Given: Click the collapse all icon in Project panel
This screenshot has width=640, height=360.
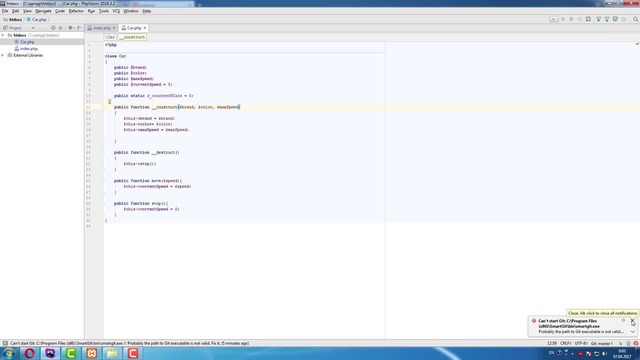Looking at the screenshot, I should 61,28.
